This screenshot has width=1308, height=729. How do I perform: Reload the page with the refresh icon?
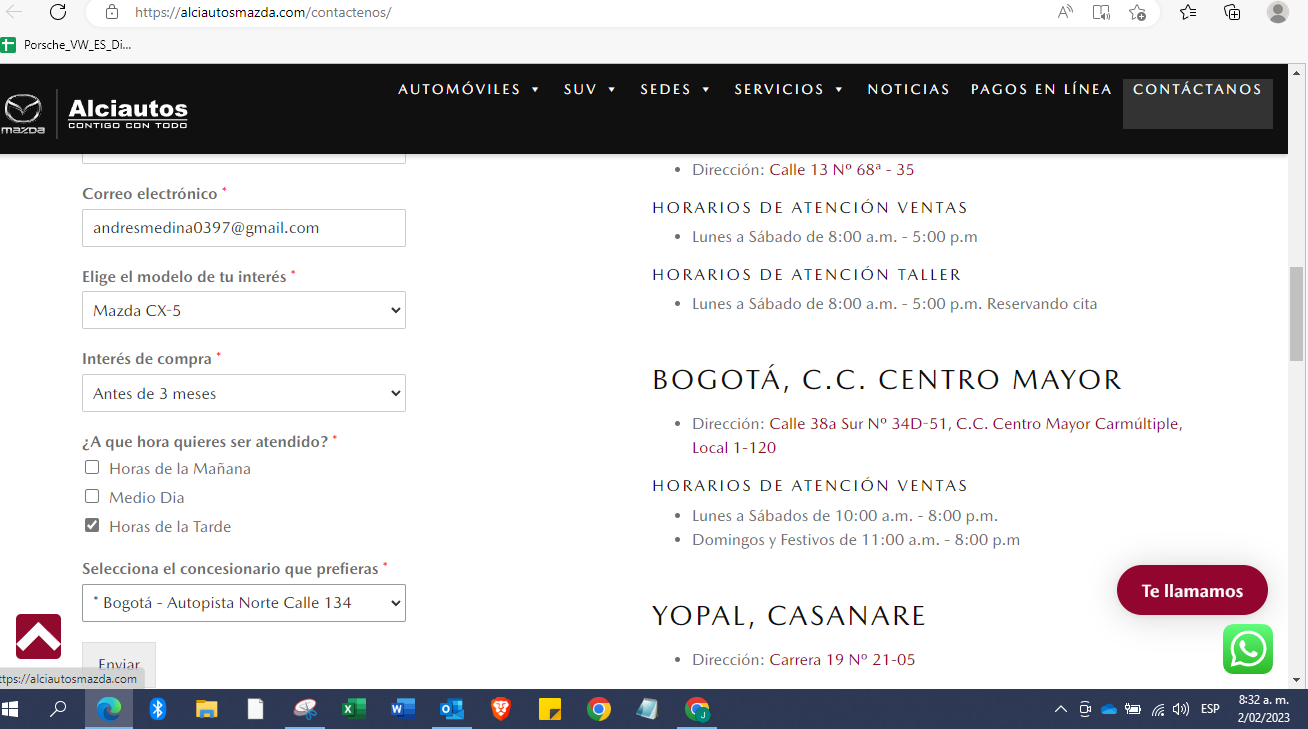tap(58, 12)
